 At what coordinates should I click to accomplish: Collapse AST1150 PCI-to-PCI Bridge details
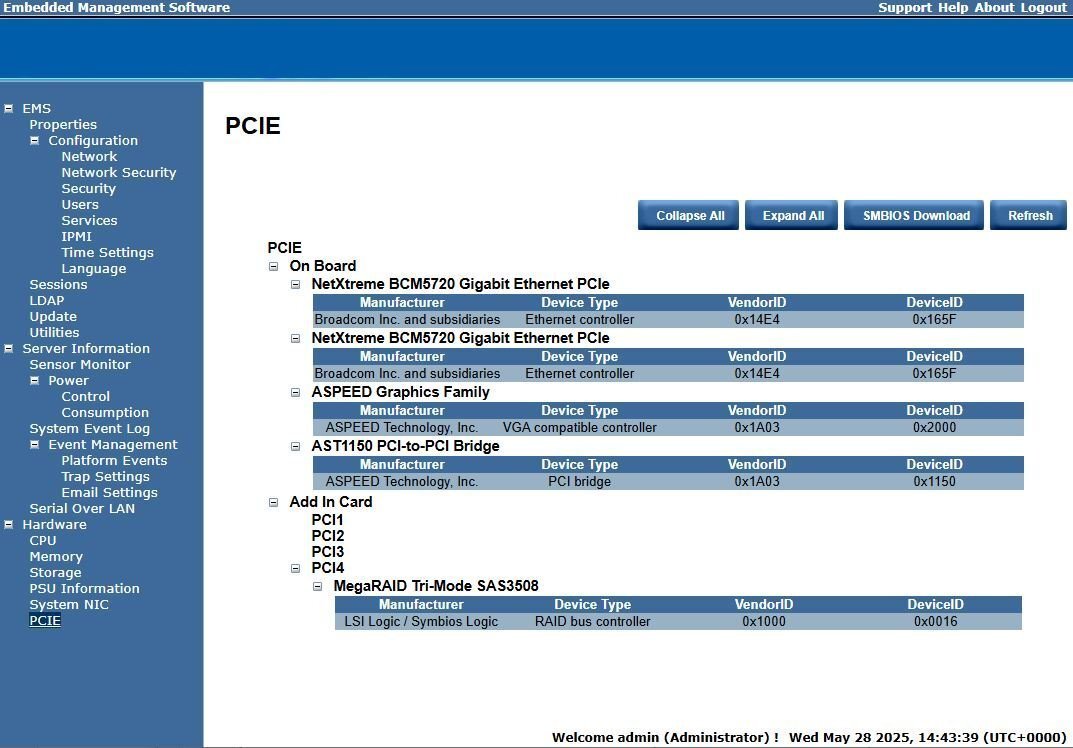click(x=296, y=446)
